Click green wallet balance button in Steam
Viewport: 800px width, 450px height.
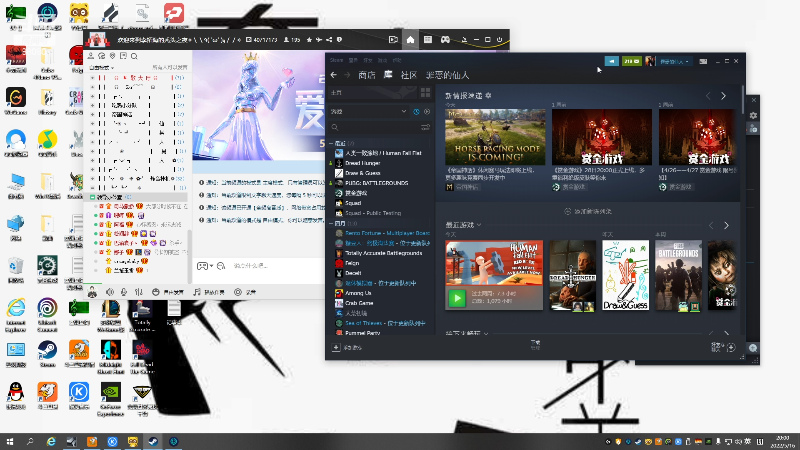[632, 61]
